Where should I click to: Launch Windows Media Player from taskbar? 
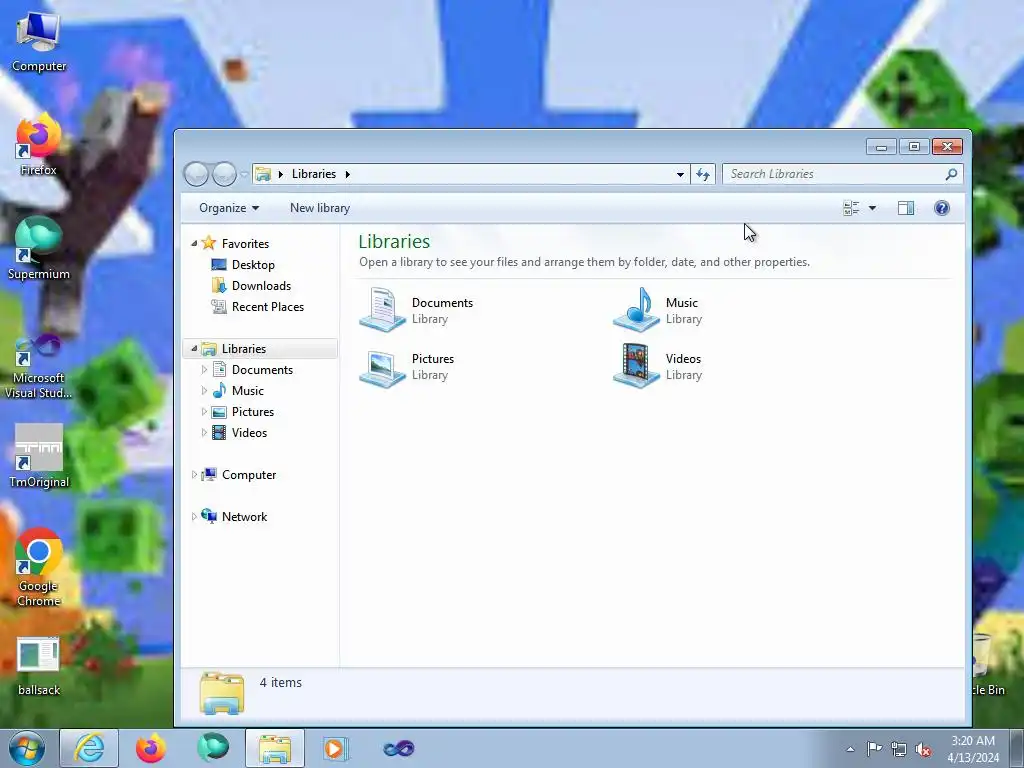336,748
